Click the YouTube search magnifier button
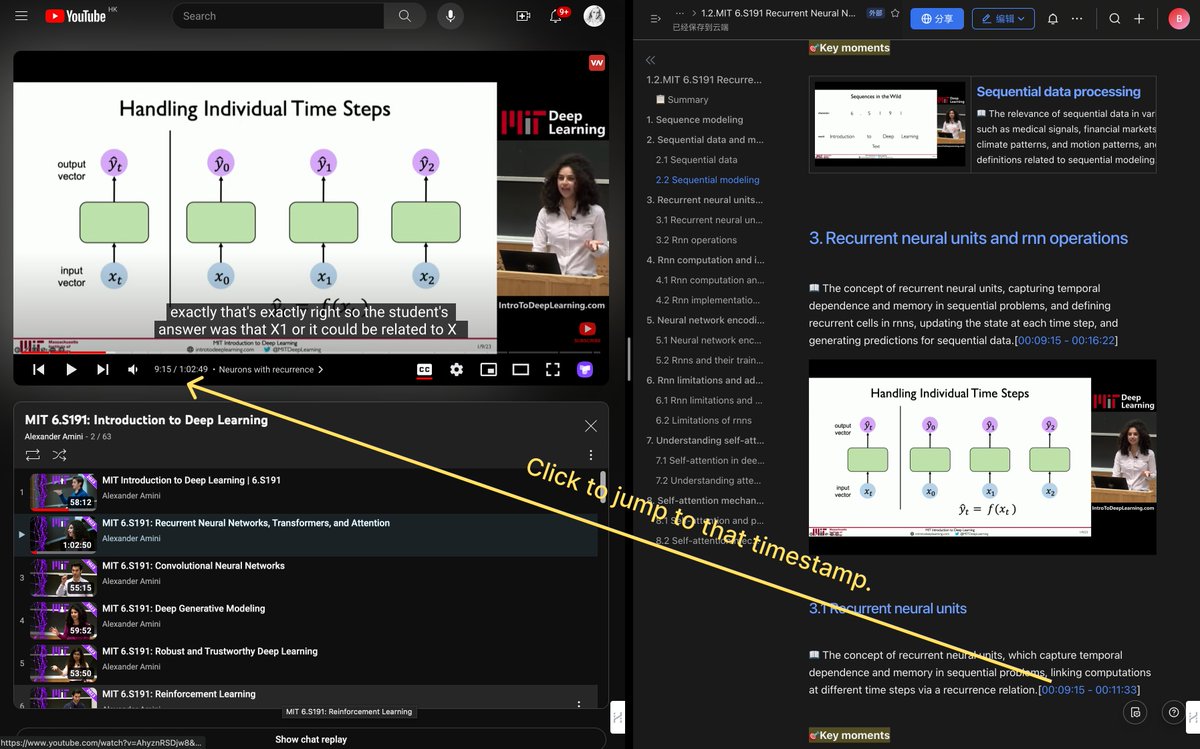 (x=404, y=16)
